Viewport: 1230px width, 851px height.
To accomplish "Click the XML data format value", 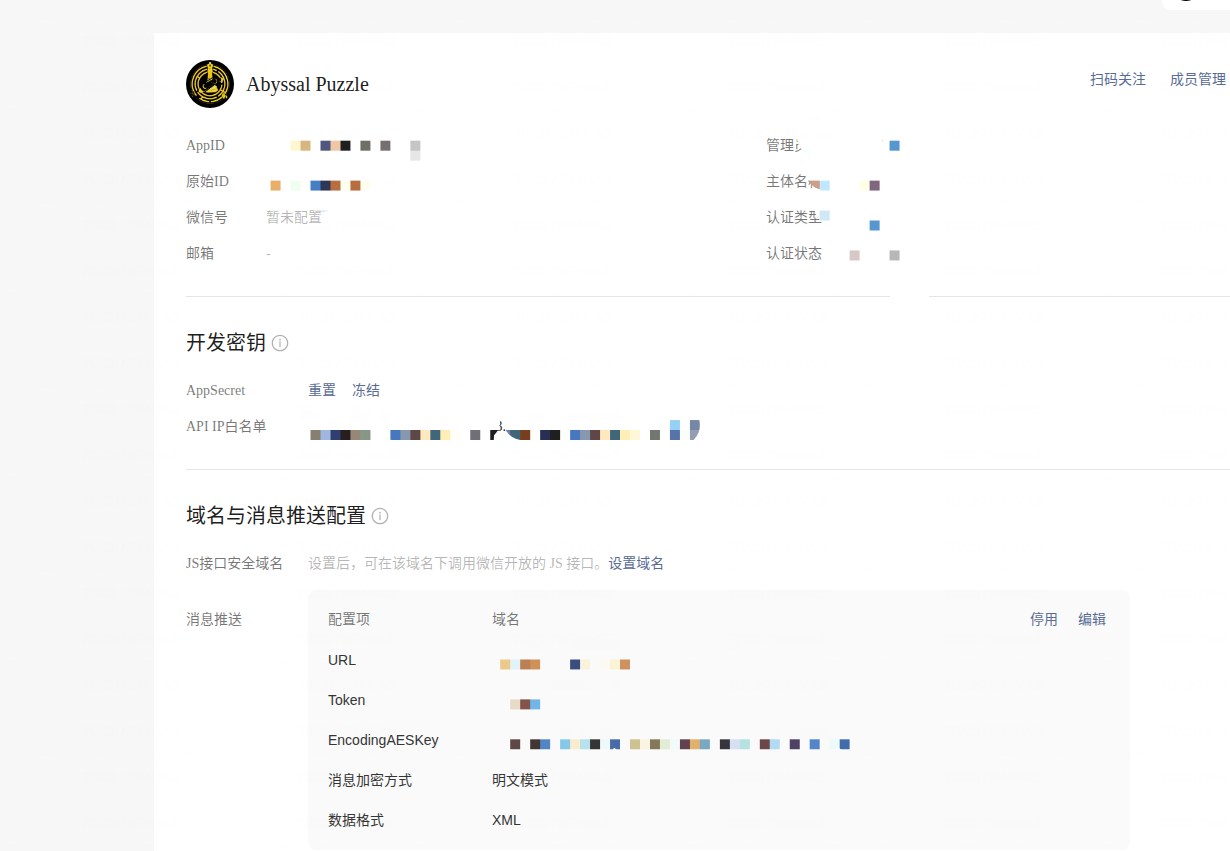I will click(506, 821).
